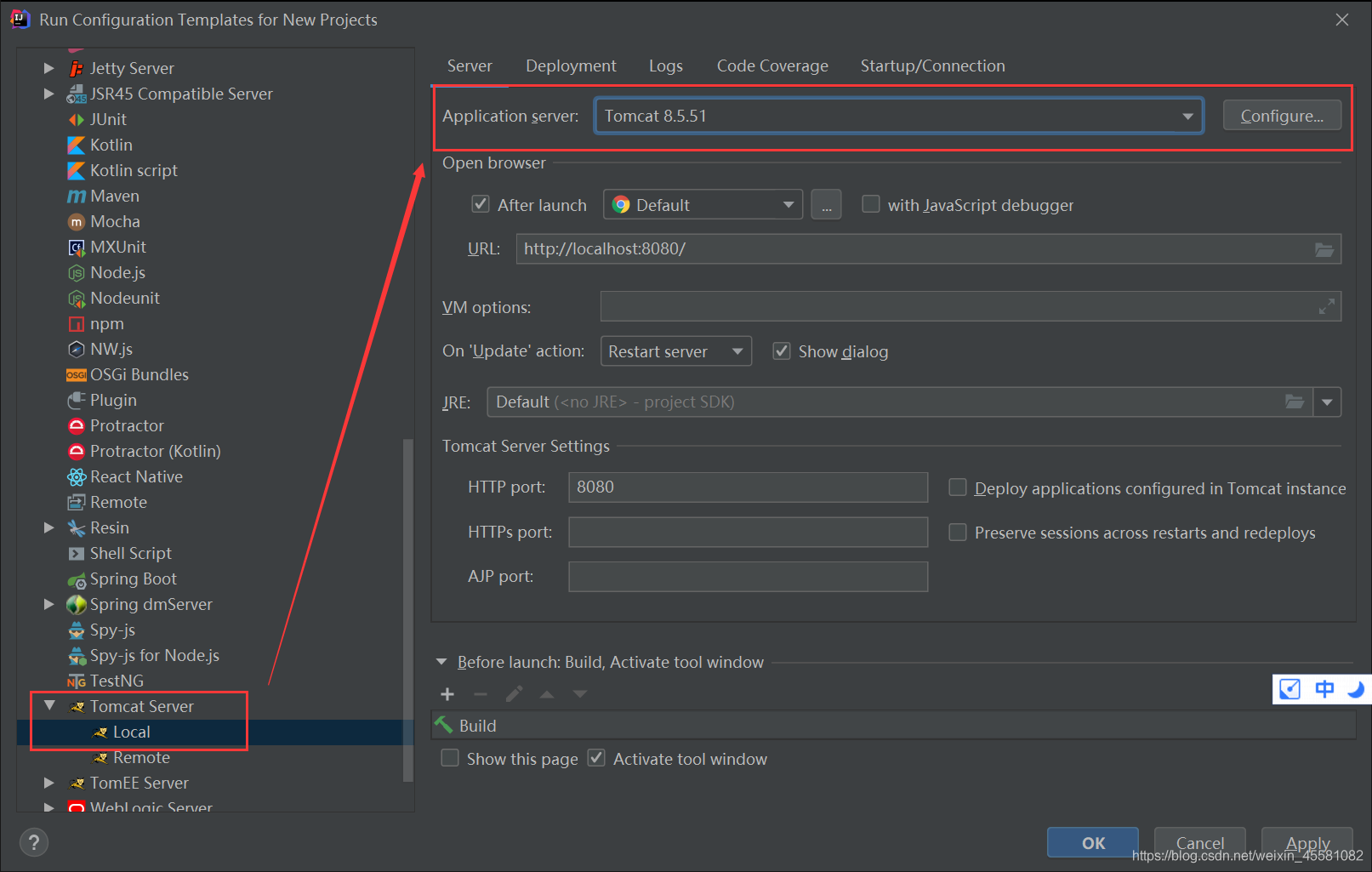The height and width of the screenshot is (872, 1372).
Task: Click the npm icon
Action: pos(77,323)
